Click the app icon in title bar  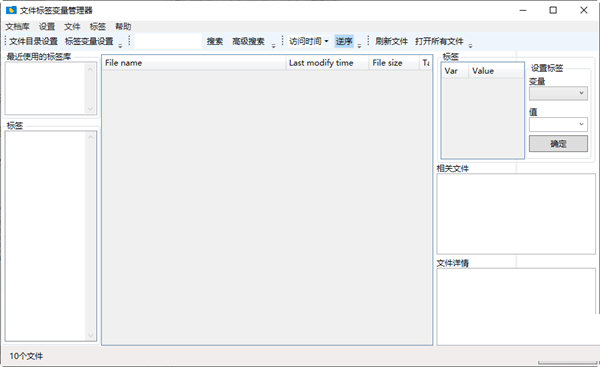pyautogui.click(x=11, y=10)
